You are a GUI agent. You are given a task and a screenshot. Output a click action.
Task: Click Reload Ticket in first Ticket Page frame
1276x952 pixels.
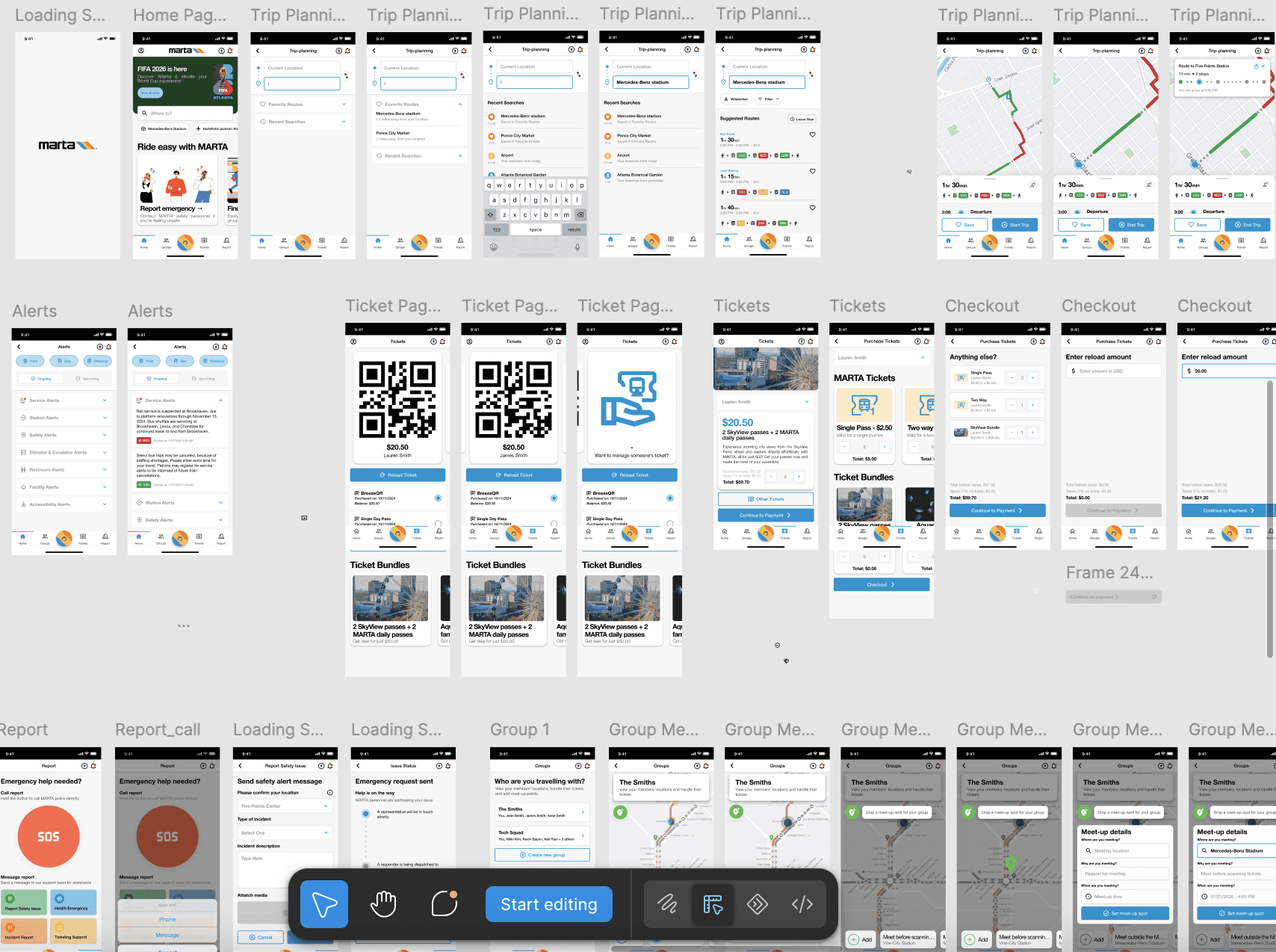coord(397,475)
